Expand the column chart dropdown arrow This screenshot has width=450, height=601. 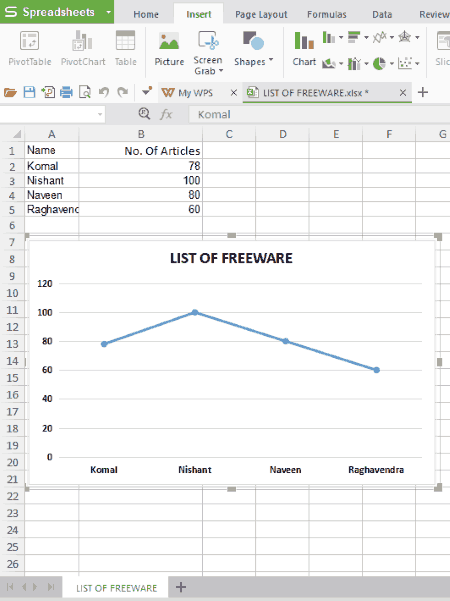[x=341, y=38]
